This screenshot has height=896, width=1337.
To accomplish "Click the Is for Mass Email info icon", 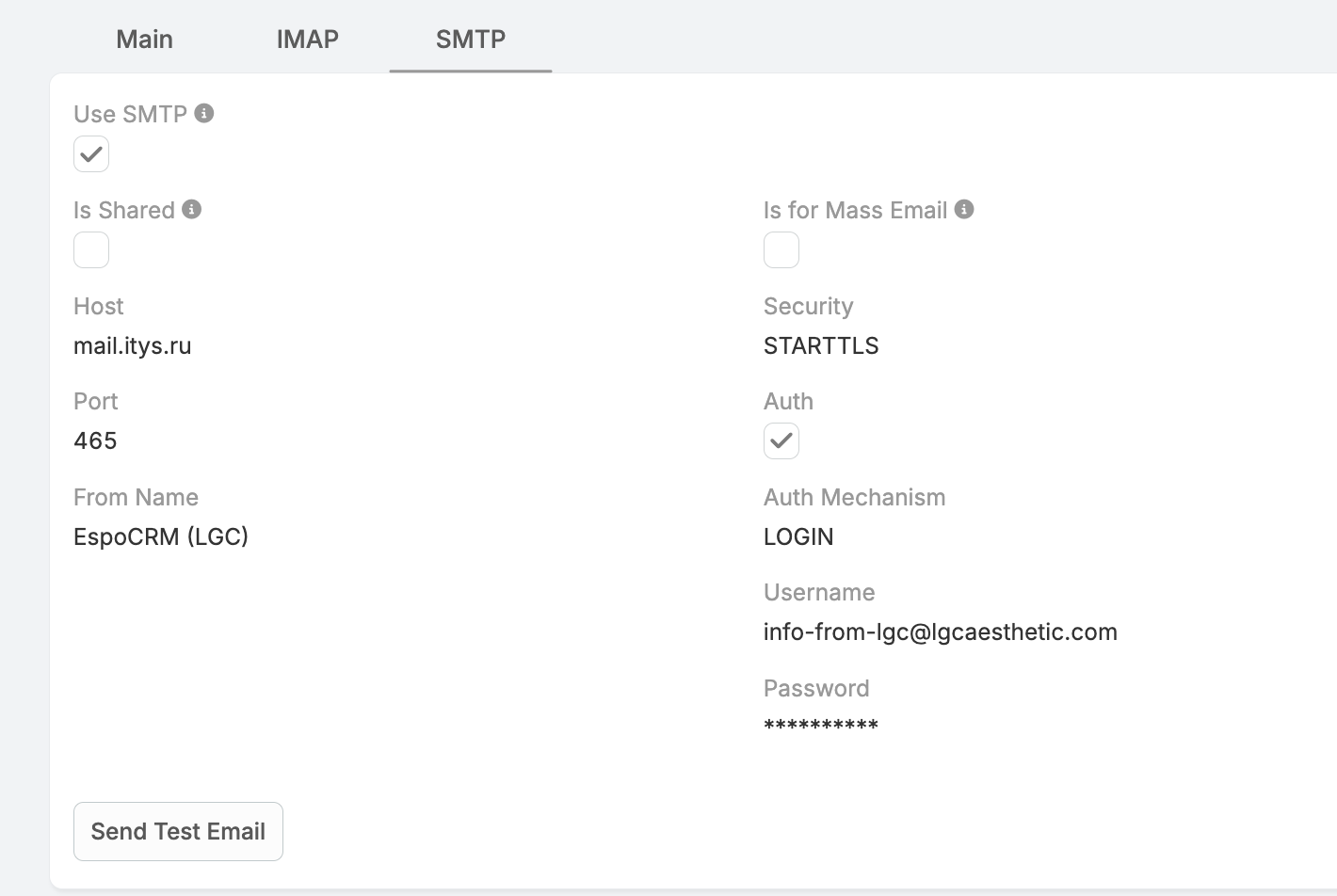I will coord(964,209).
